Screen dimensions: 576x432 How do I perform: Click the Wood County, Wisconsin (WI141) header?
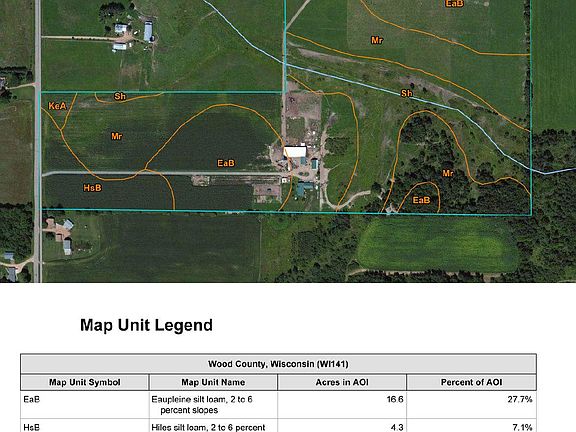click(x=278, y=364)
